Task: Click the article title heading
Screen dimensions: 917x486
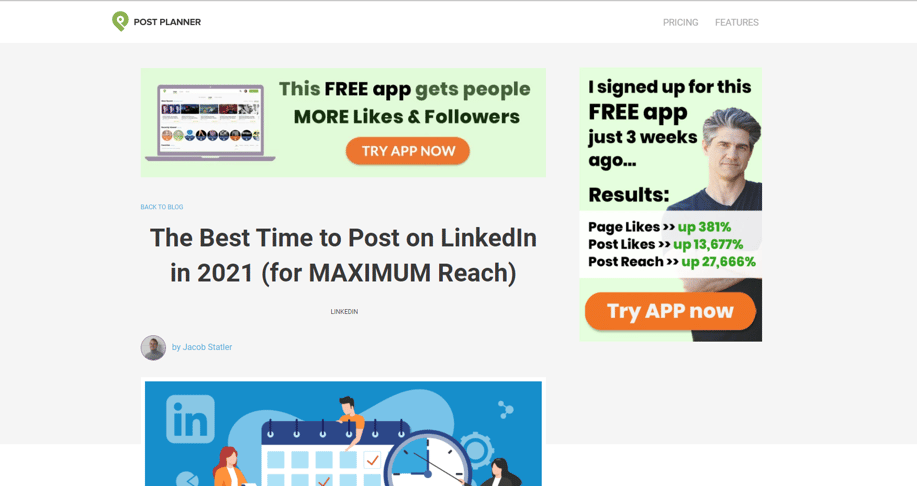Action: pyautogui.click(x=343, y=255)
